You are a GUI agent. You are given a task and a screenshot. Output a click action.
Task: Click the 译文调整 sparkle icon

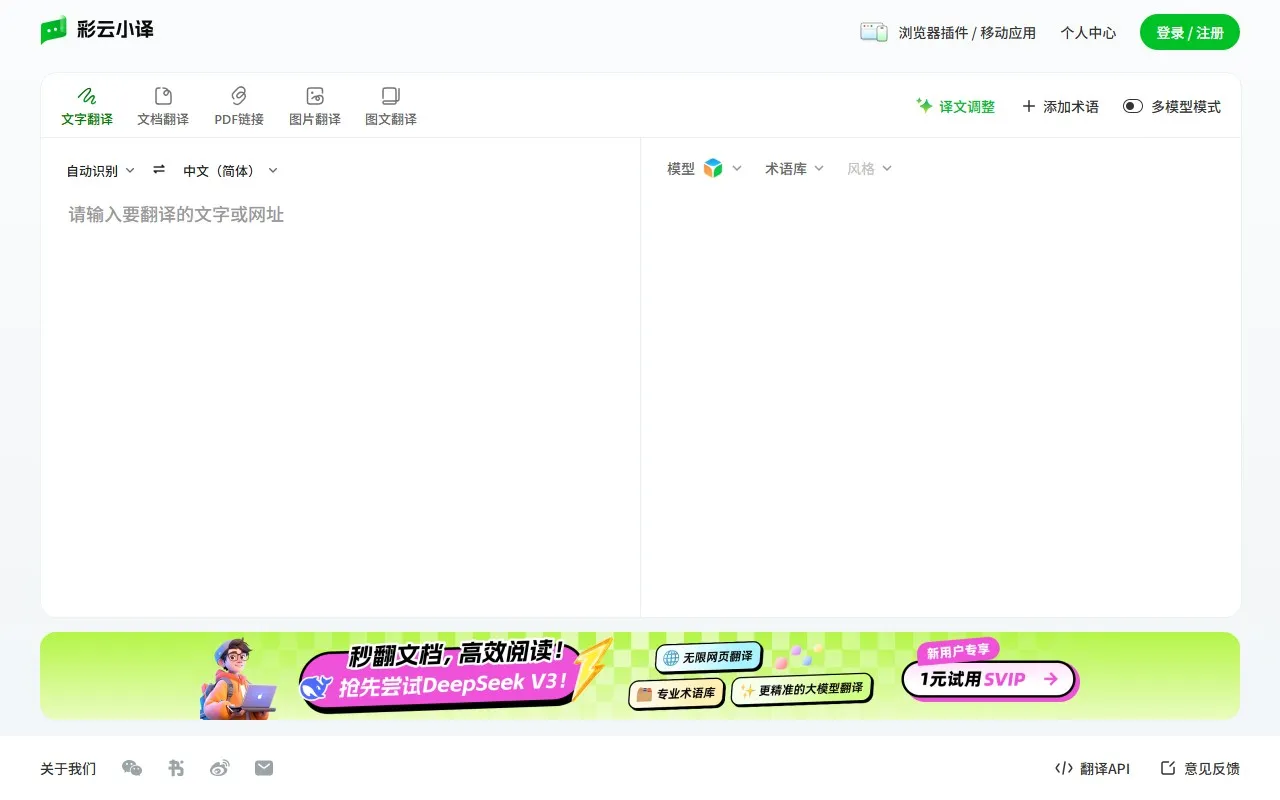923,105
